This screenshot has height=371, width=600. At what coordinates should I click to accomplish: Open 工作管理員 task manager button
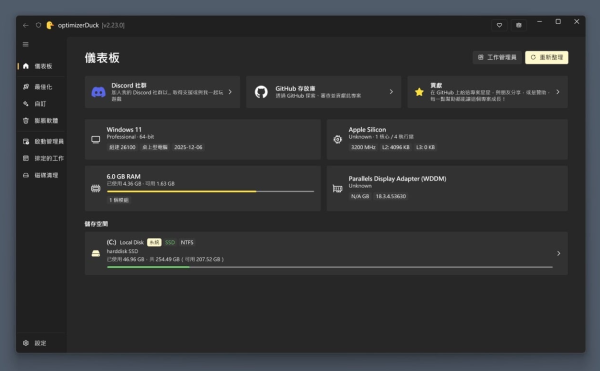pyautogui.click(x=497, y=57)
